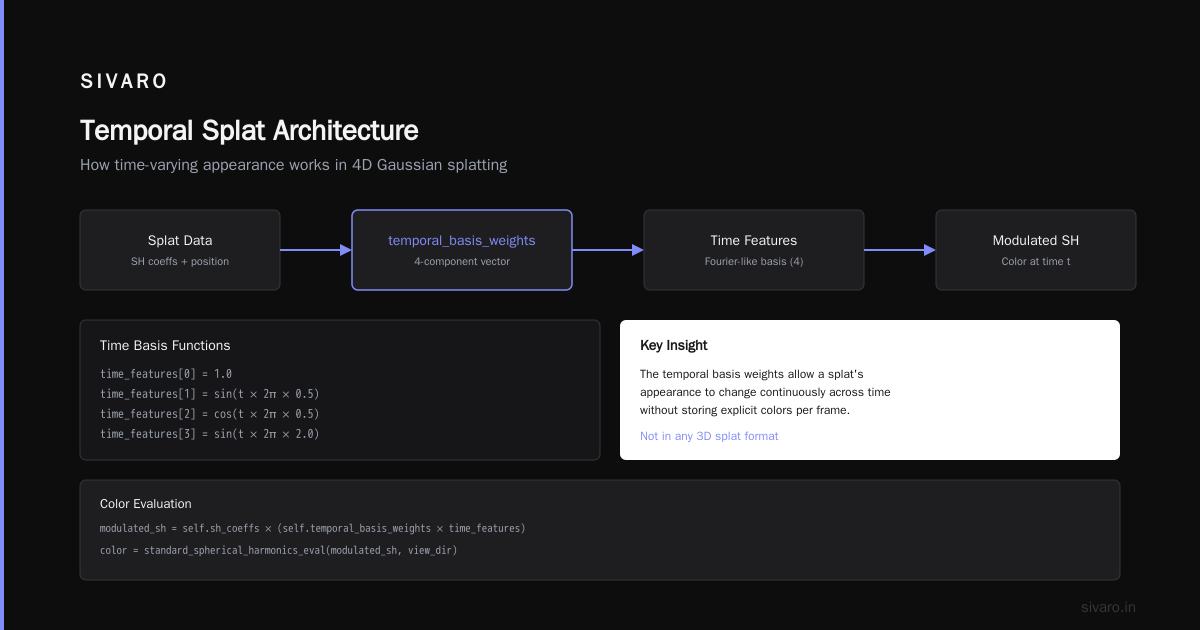Click the Key Insight card heading
The height and width of the screenshot is (630, 1200).
click(674, 345)
